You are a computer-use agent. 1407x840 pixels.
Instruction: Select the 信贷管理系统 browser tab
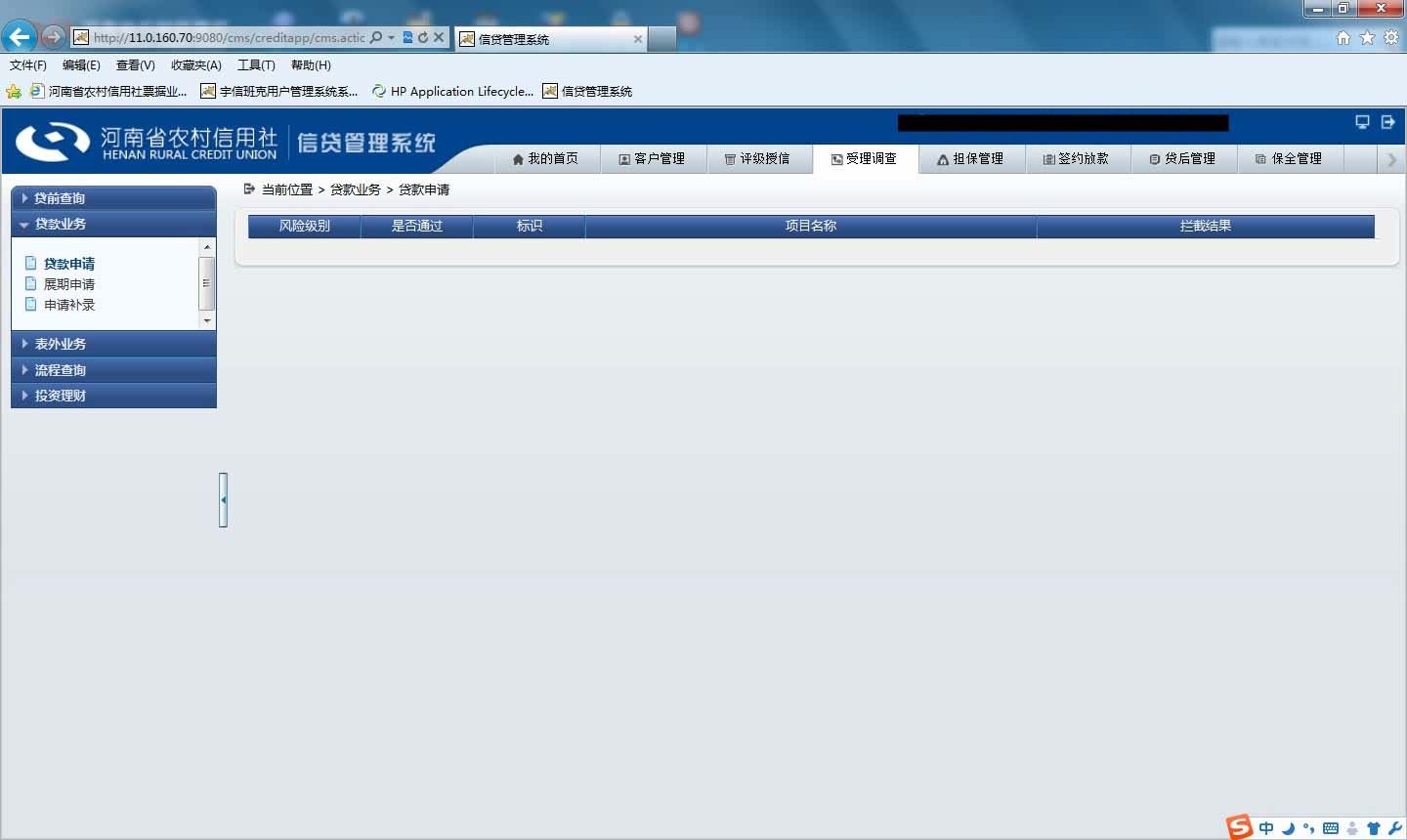550,39
